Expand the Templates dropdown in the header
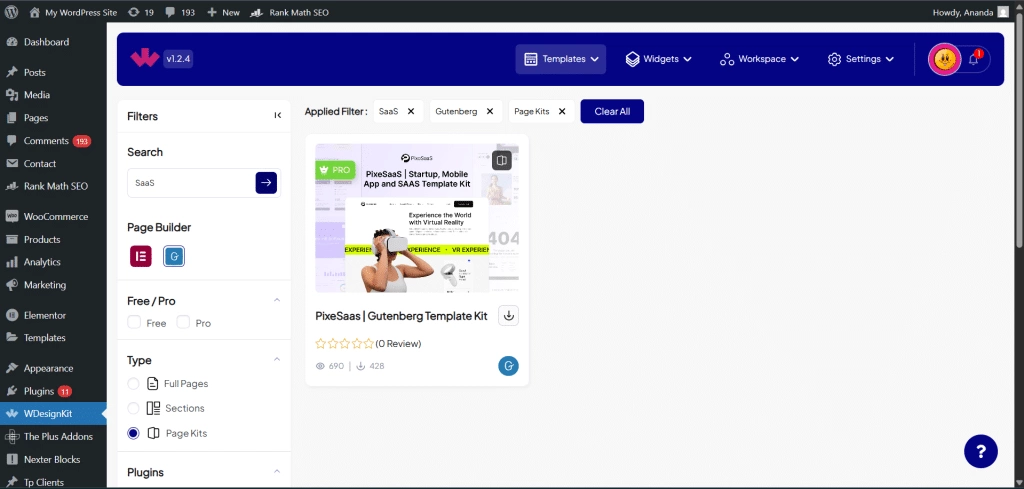Screen dimensions: 1024x489 click(561, 59)
